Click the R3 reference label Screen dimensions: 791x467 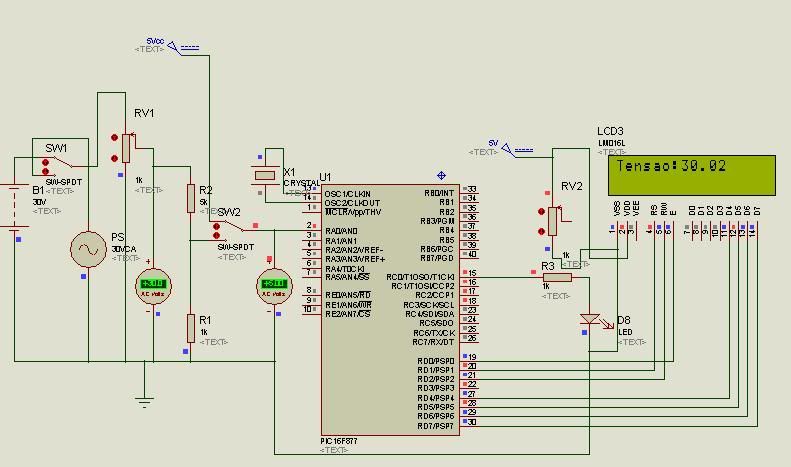click(x=548, y=266)
